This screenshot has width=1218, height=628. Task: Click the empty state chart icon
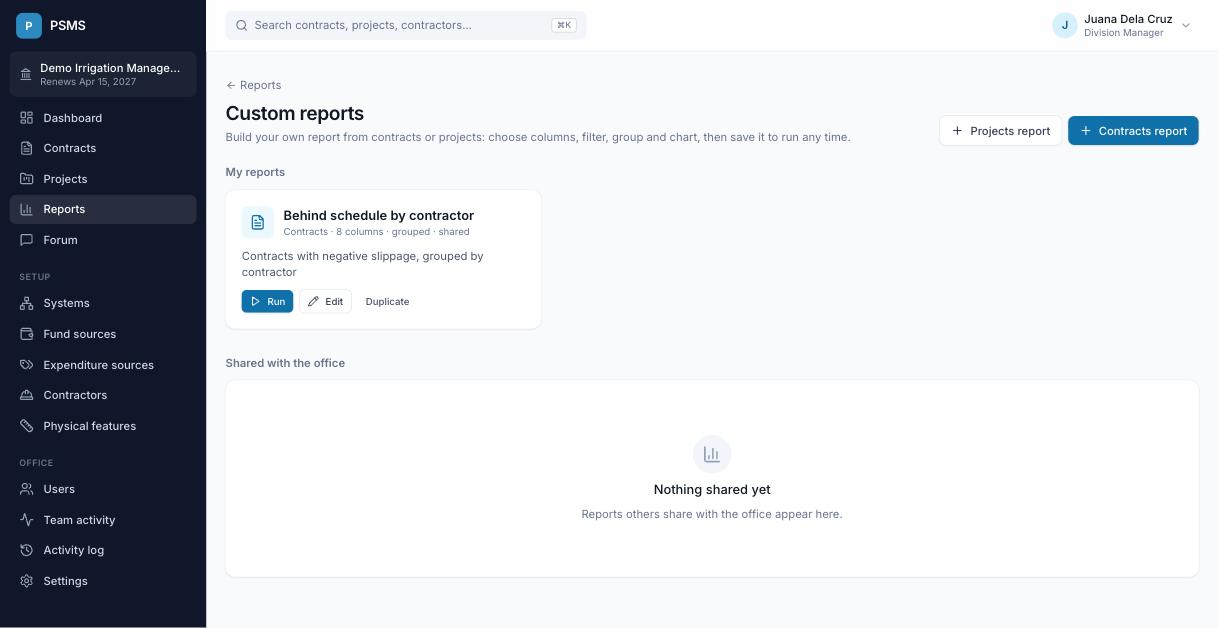pyautogui.click(x=712, y=454)
